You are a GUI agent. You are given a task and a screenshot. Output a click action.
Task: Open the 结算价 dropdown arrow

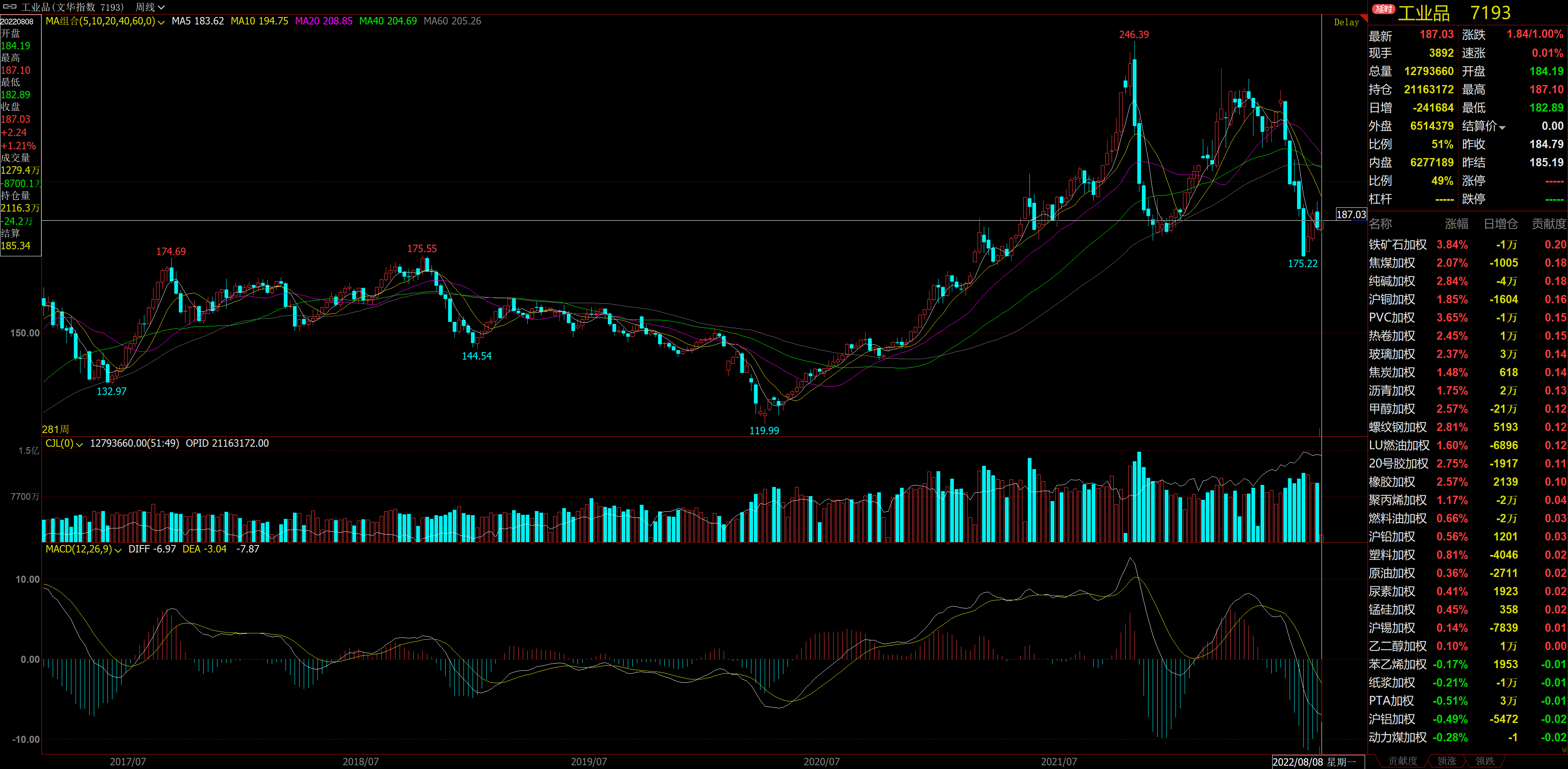(1502, 128)
